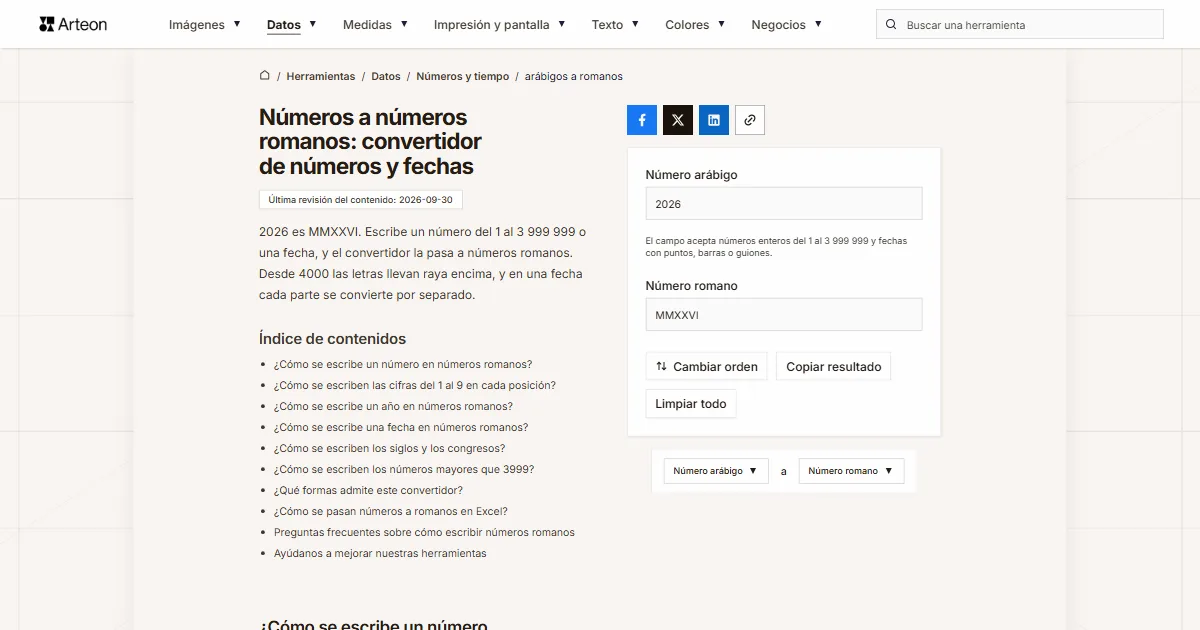The width and height of the screenshot is (1200, 630).
Task: Go to ¿Cómo se escribe una fecha en números romanos?
Action: pos(401,428)
